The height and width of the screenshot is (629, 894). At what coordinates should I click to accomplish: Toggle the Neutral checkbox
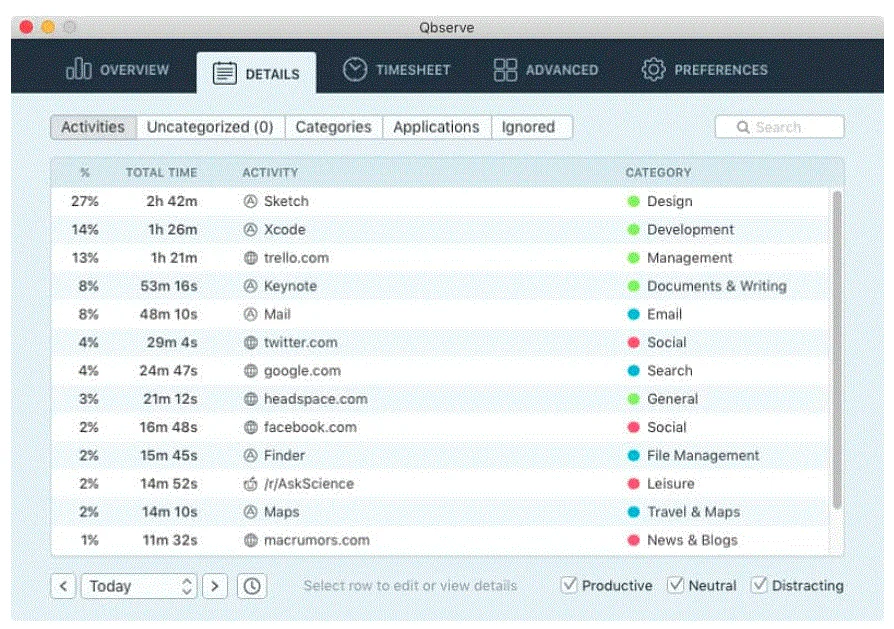676,585
